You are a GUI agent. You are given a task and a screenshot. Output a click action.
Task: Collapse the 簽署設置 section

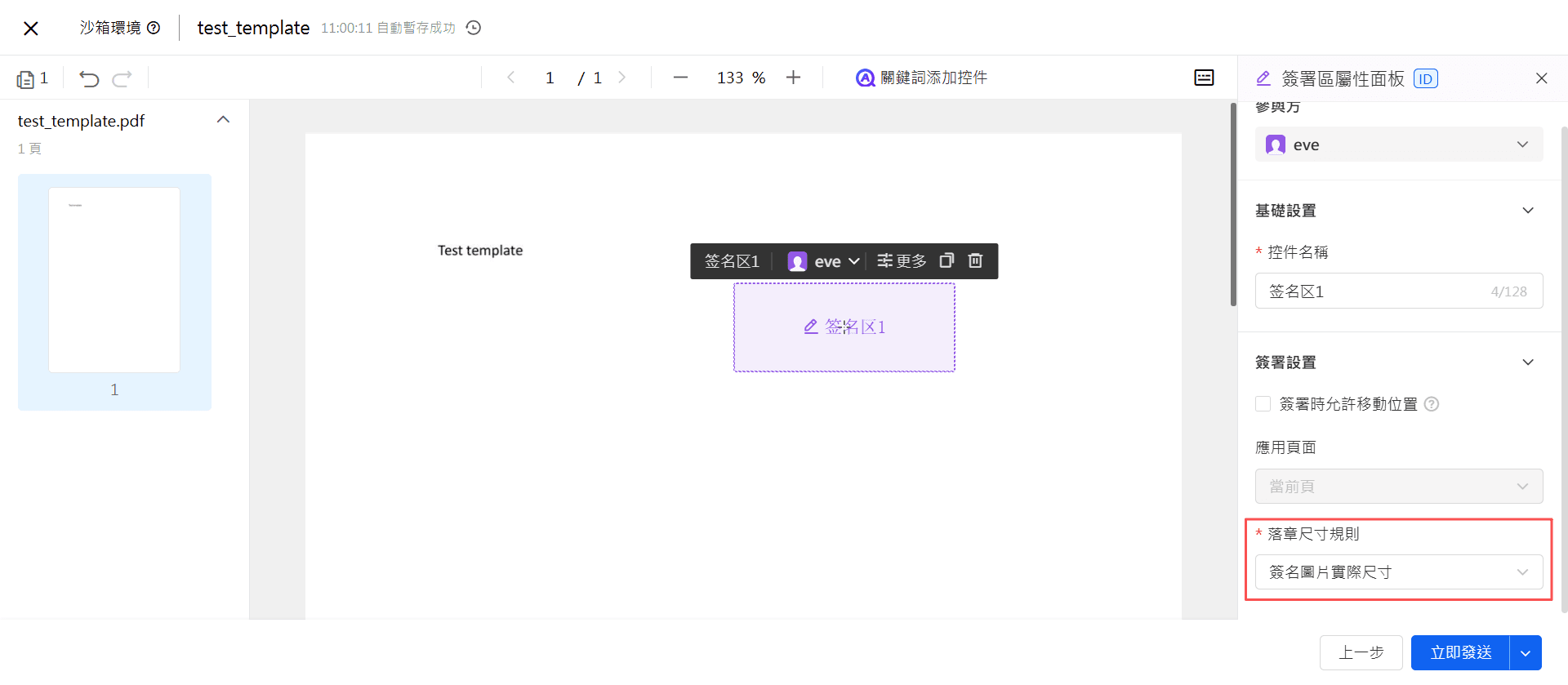(x=1527, y=363)
